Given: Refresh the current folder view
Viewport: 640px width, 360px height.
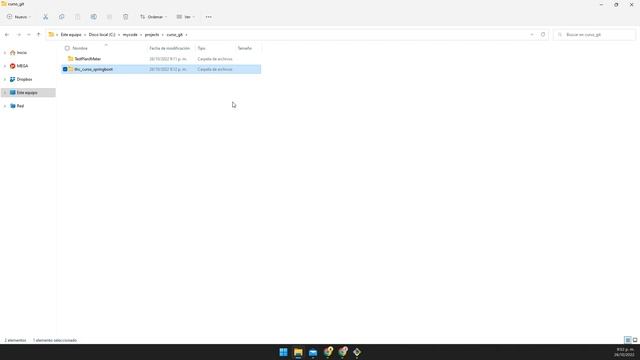Looking at the screenshot, I should coord(543,35).
